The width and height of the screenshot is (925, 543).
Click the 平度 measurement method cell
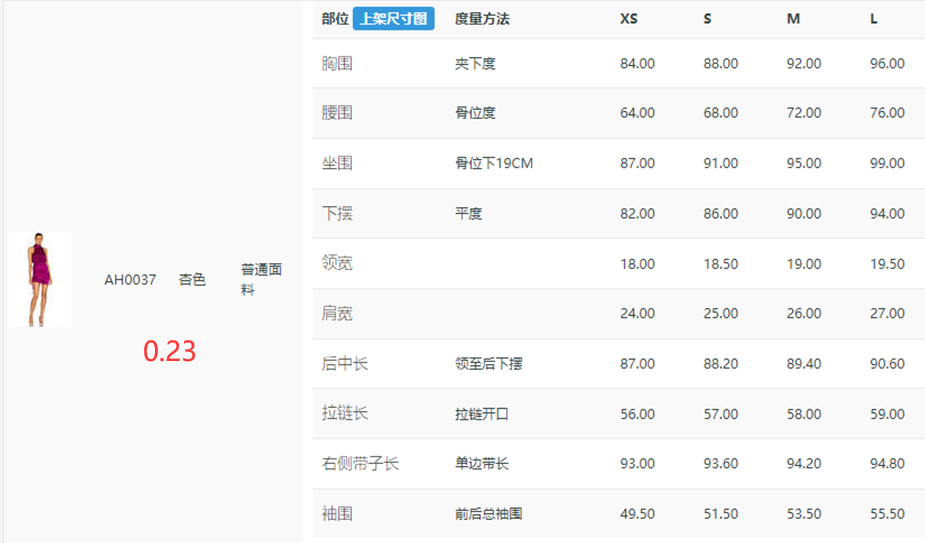point(468,213)
